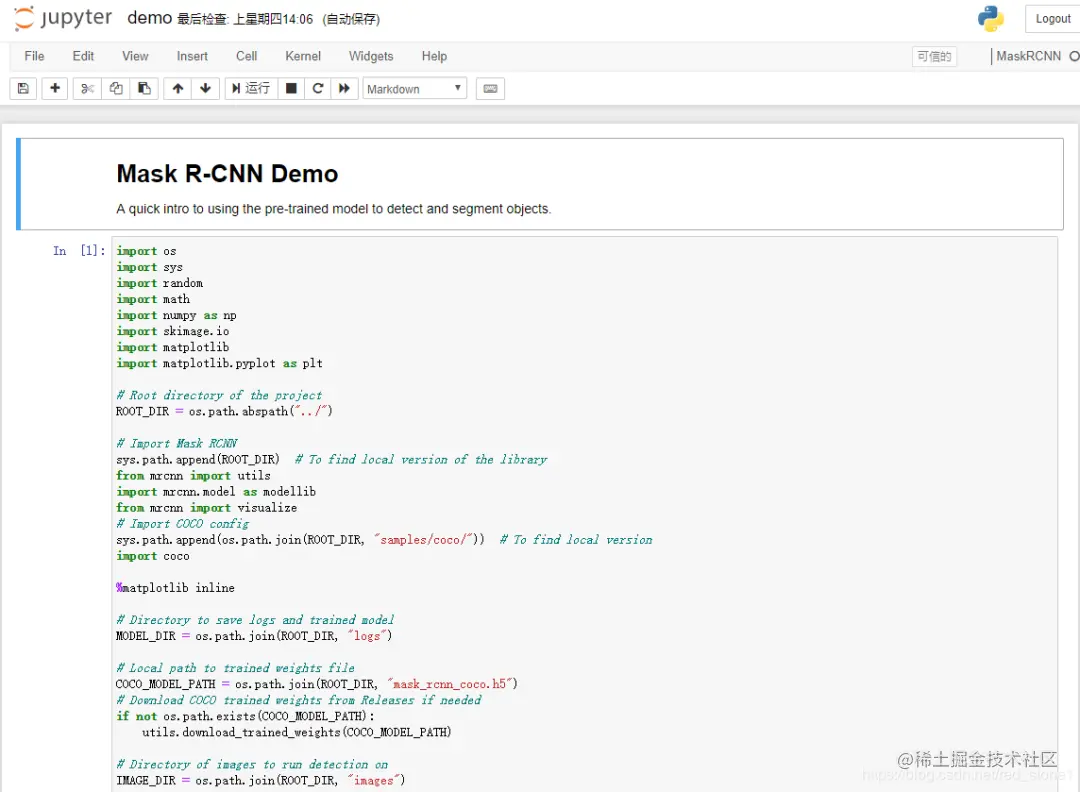Open the Edit menu
Image resolution: width=1080 pixels, height=792 pixels.
click(x=83, y=56)
